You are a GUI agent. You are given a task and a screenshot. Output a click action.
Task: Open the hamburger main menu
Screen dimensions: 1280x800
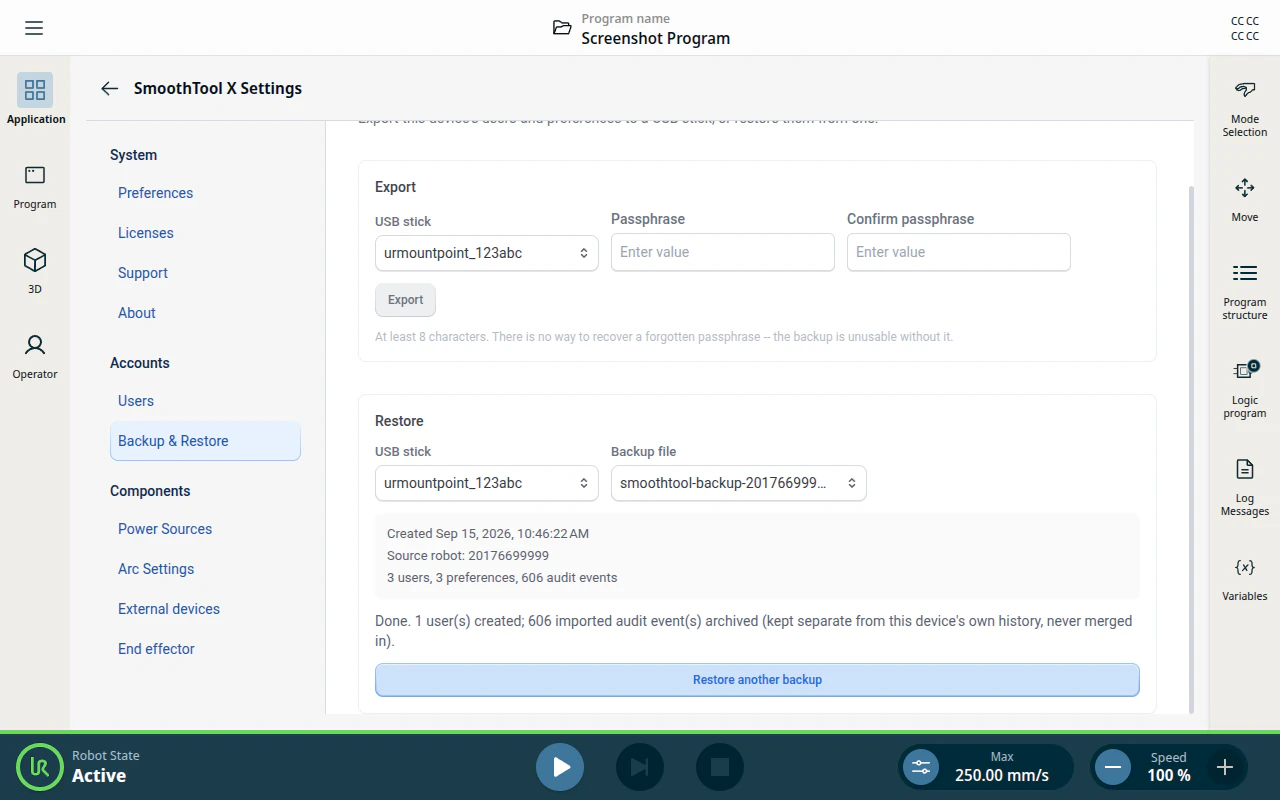[34, 28]
